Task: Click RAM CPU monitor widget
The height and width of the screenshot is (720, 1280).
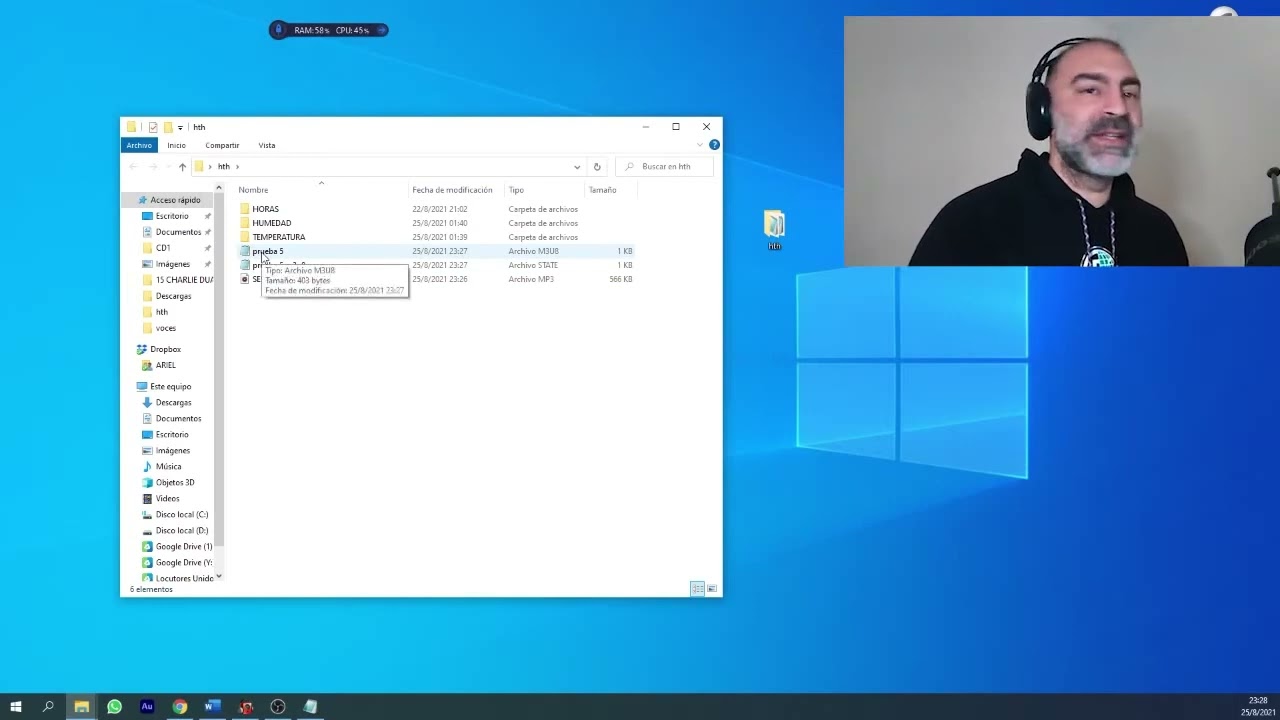Action: [328, 30]
